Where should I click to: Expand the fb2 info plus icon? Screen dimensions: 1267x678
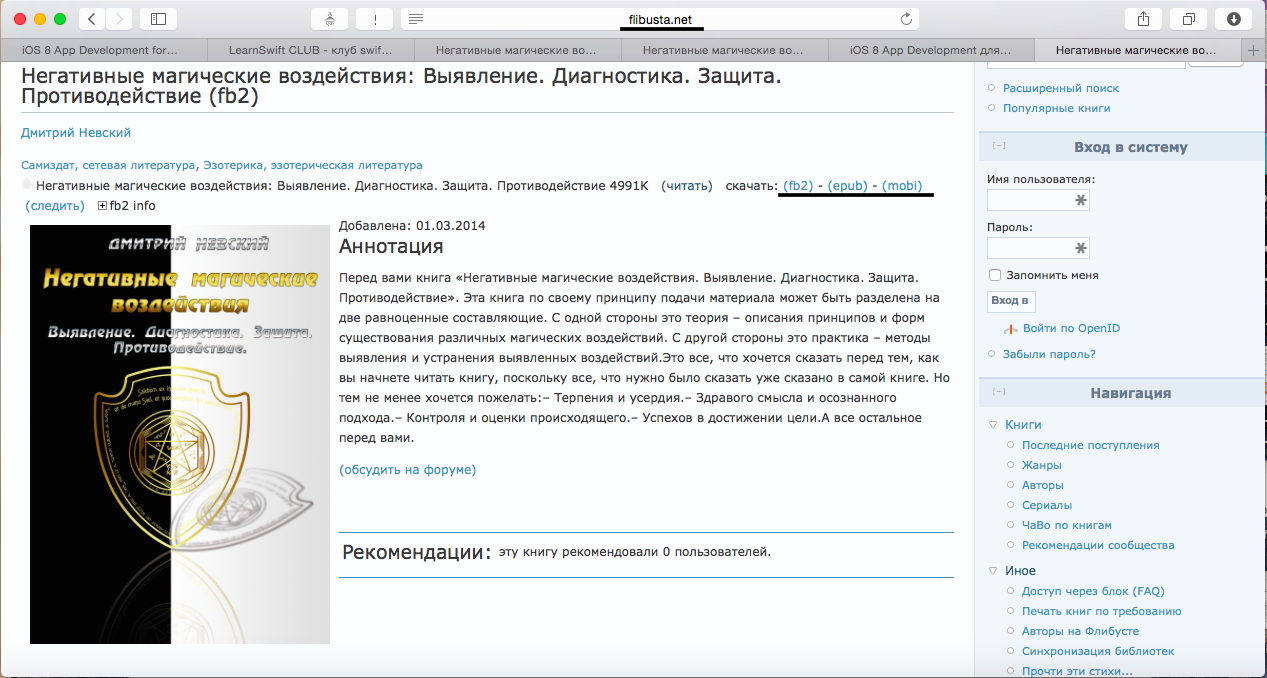click(x=101, y=205)
